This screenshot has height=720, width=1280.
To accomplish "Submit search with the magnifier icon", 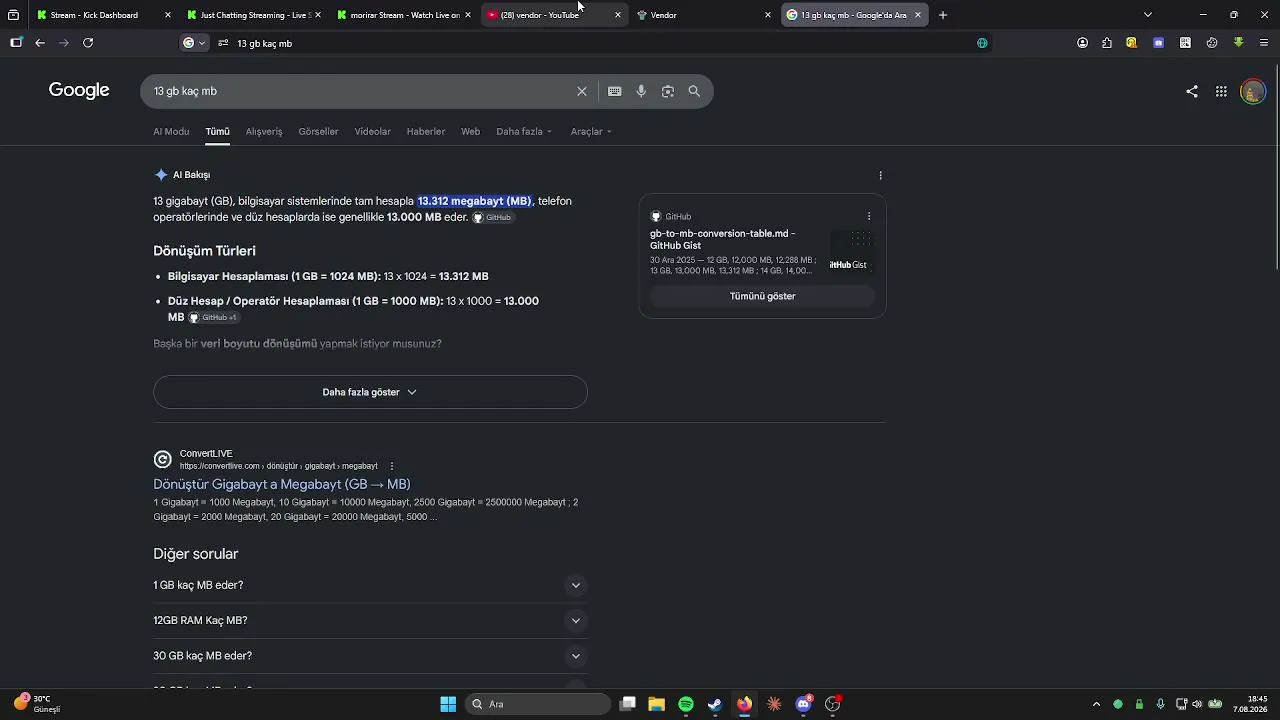I will tap(694, 91).
